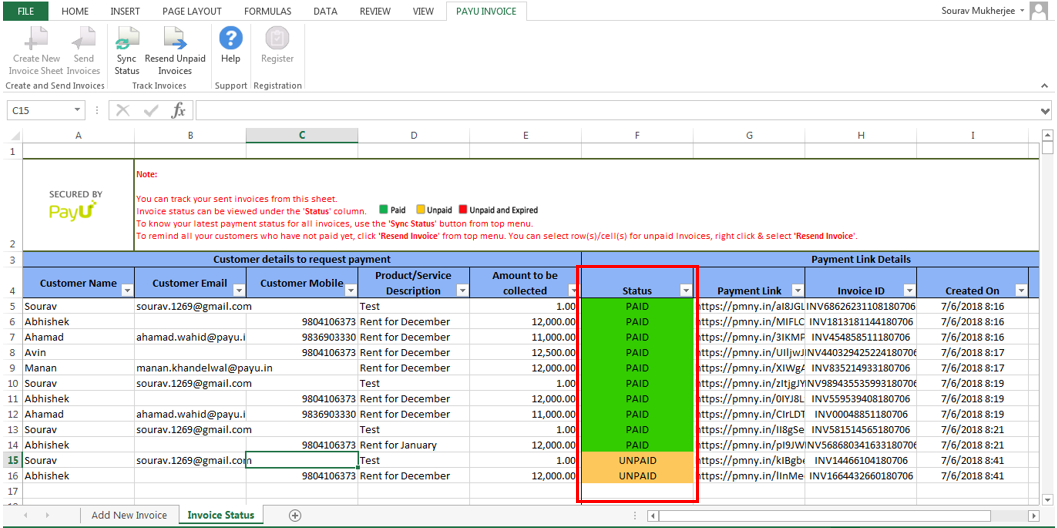
Task: Switch to the Add New Invoice sheet
Action: pos(129,515)
